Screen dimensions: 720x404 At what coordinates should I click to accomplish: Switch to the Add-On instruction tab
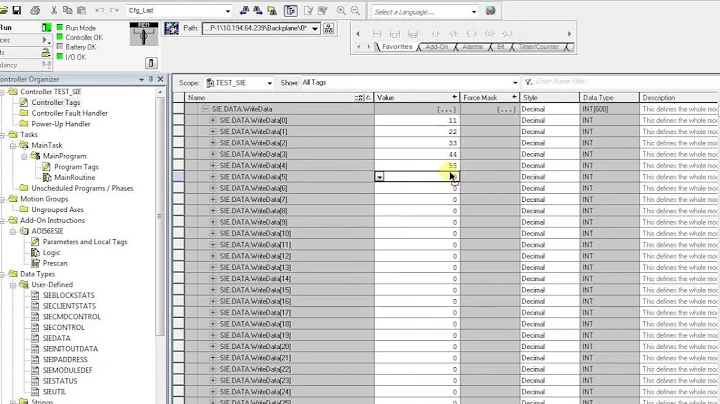436,47
